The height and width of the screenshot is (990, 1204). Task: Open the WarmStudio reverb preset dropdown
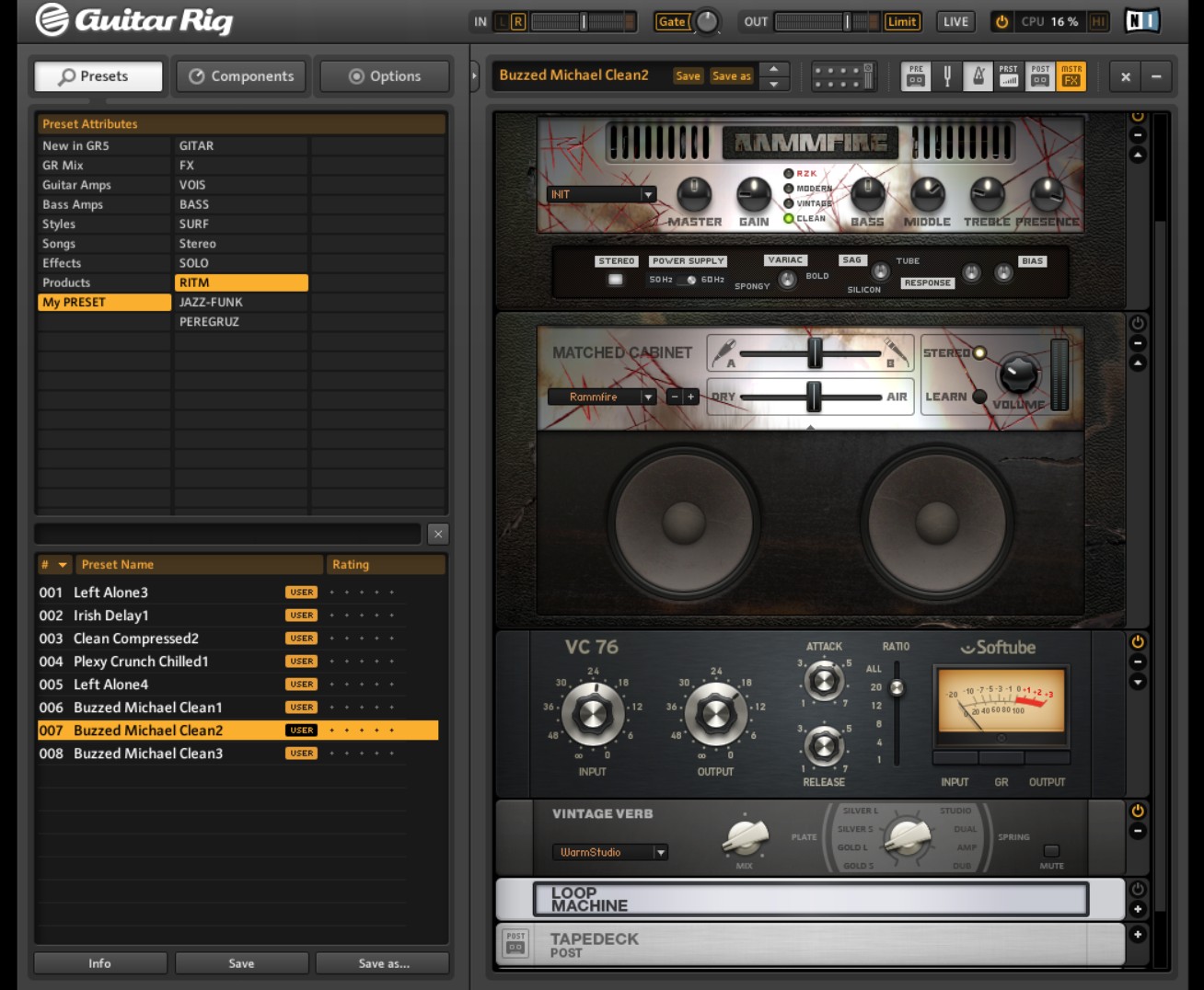pyautogui.click(x=660, y=853)
